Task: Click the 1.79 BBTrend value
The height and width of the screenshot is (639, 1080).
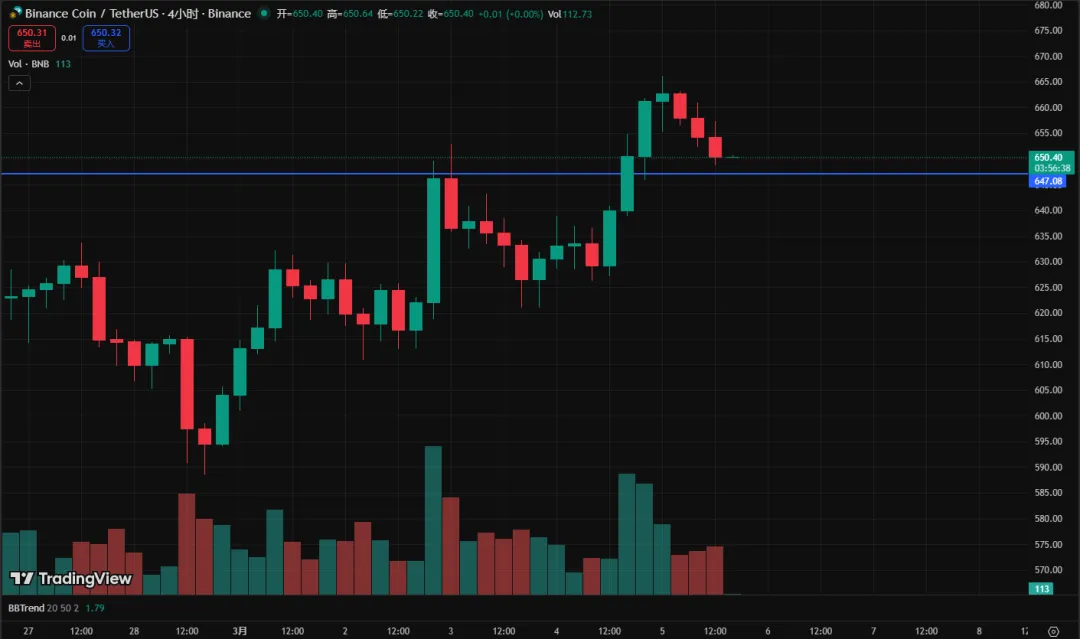Action: coord(95,608)
